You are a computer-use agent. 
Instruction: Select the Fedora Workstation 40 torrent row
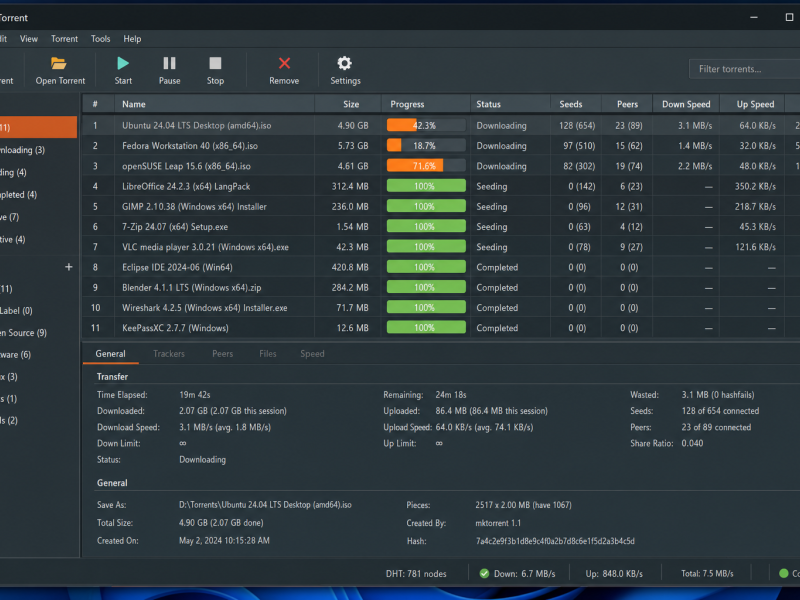tap(441, 146)
